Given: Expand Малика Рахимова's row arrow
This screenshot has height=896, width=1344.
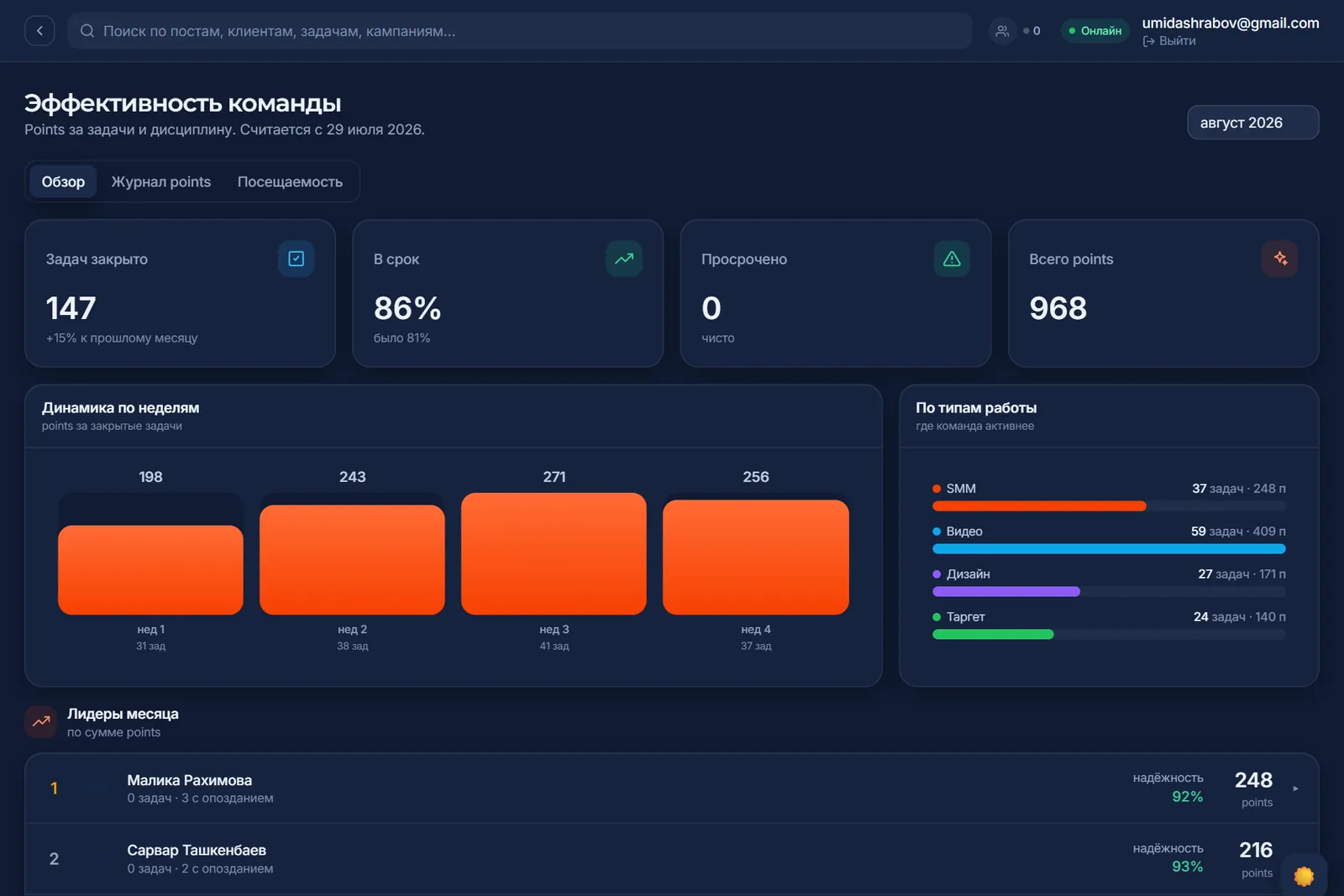Looking at the screenshot, I should tap(1295, 789).
